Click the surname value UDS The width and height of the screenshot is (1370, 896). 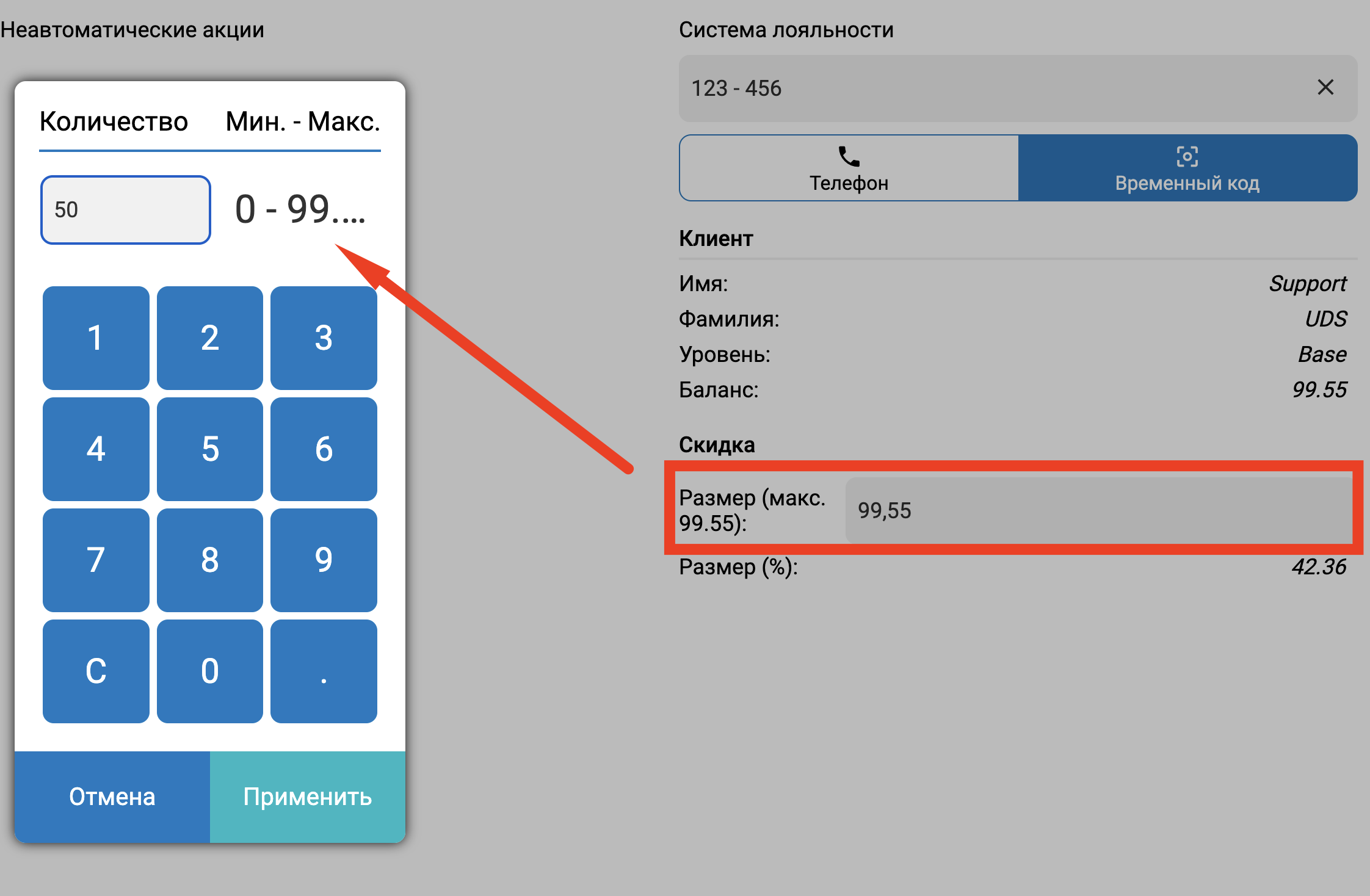1325,319
